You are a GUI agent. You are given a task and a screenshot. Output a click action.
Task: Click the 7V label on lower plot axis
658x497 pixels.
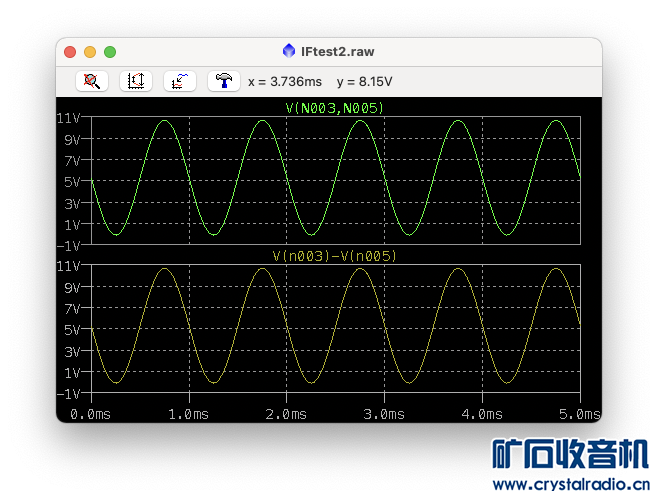coord(72,309)
